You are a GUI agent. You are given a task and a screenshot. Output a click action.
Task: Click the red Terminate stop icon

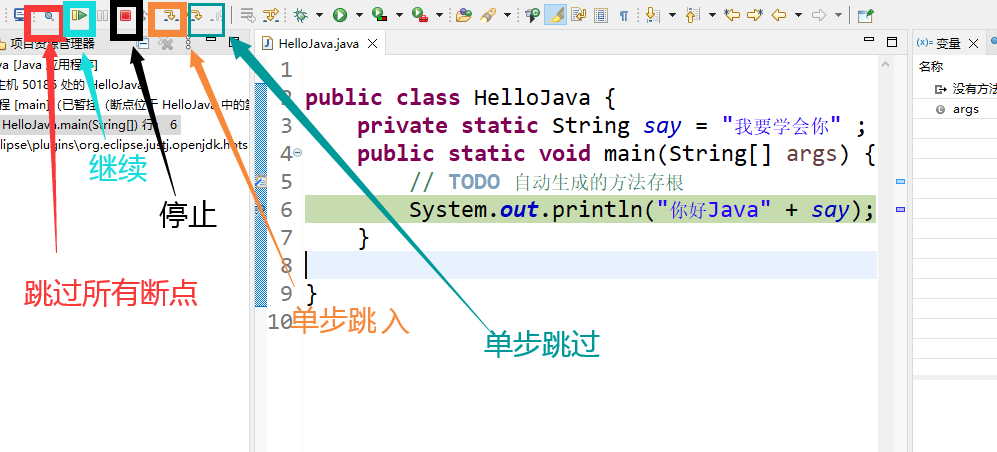[x=125, y=15]
